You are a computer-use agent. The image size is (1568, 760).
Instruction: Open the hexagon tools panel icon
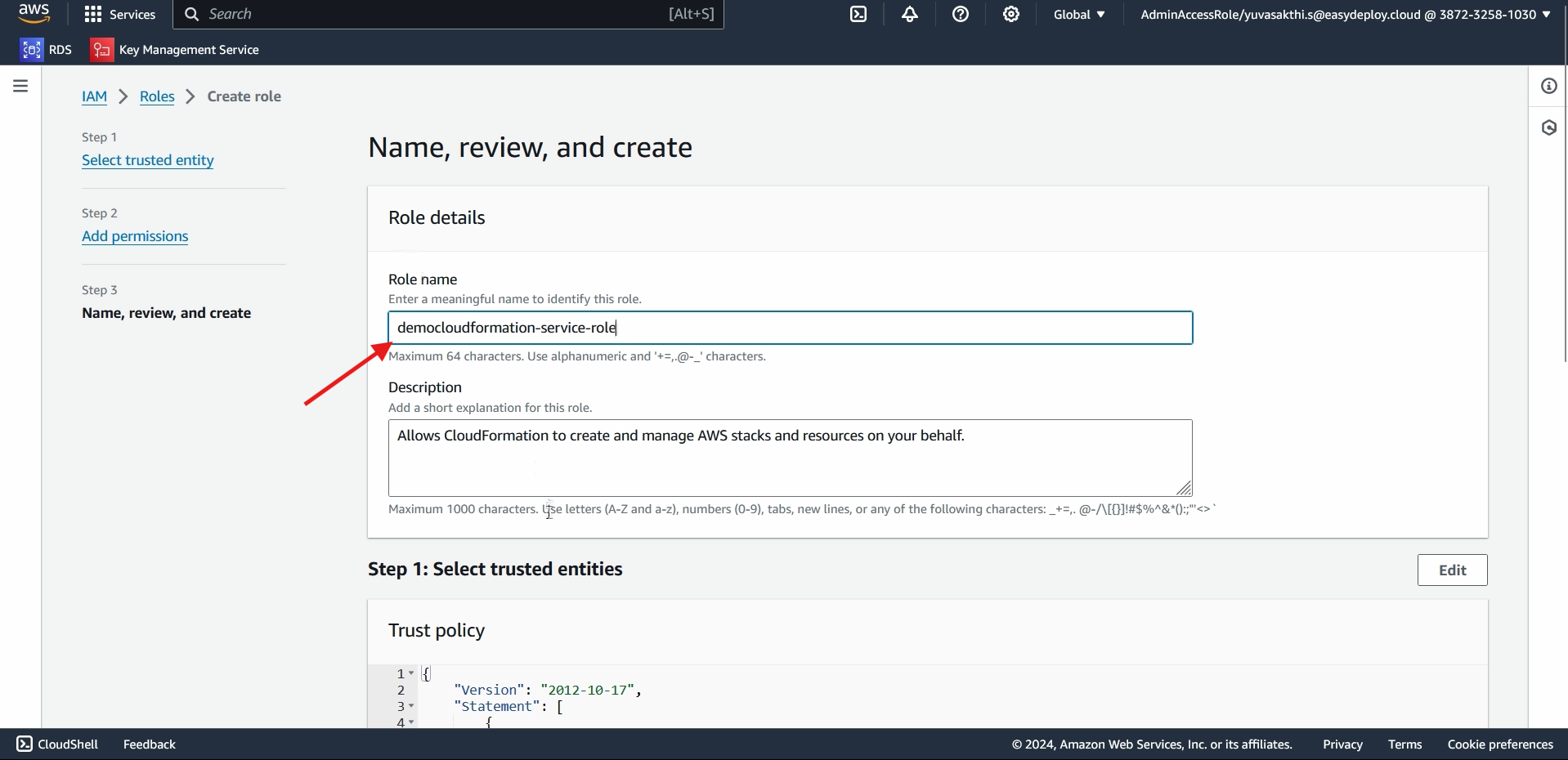click(1549, 127)
